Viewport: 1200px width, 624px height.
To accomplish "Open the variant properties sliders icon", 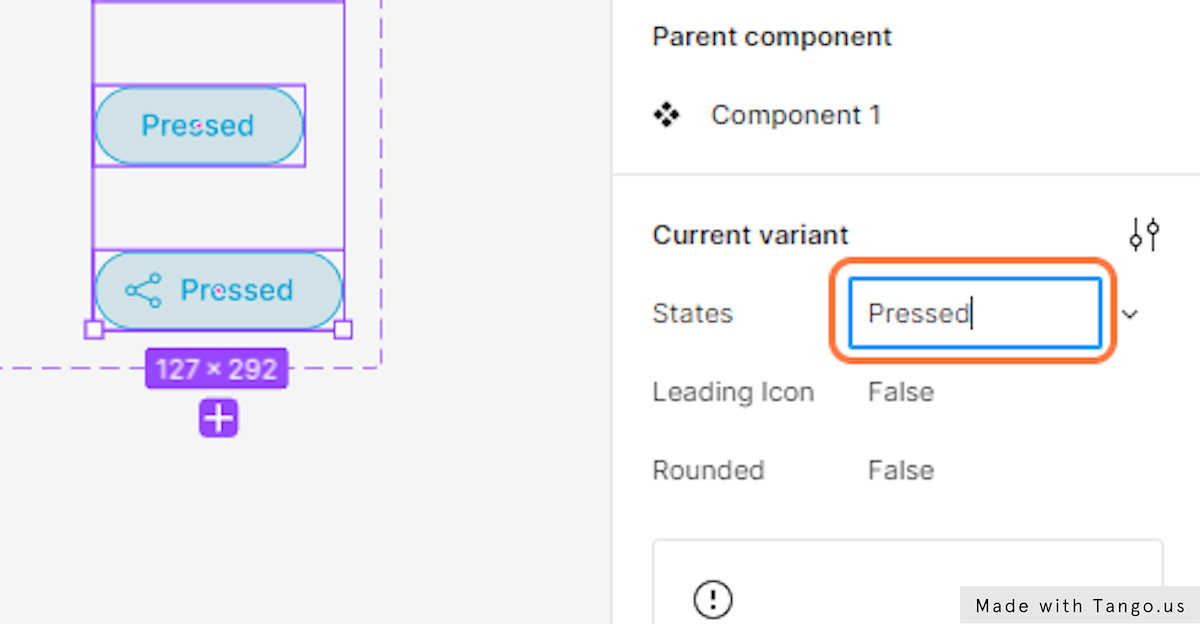I will 1144,235.
